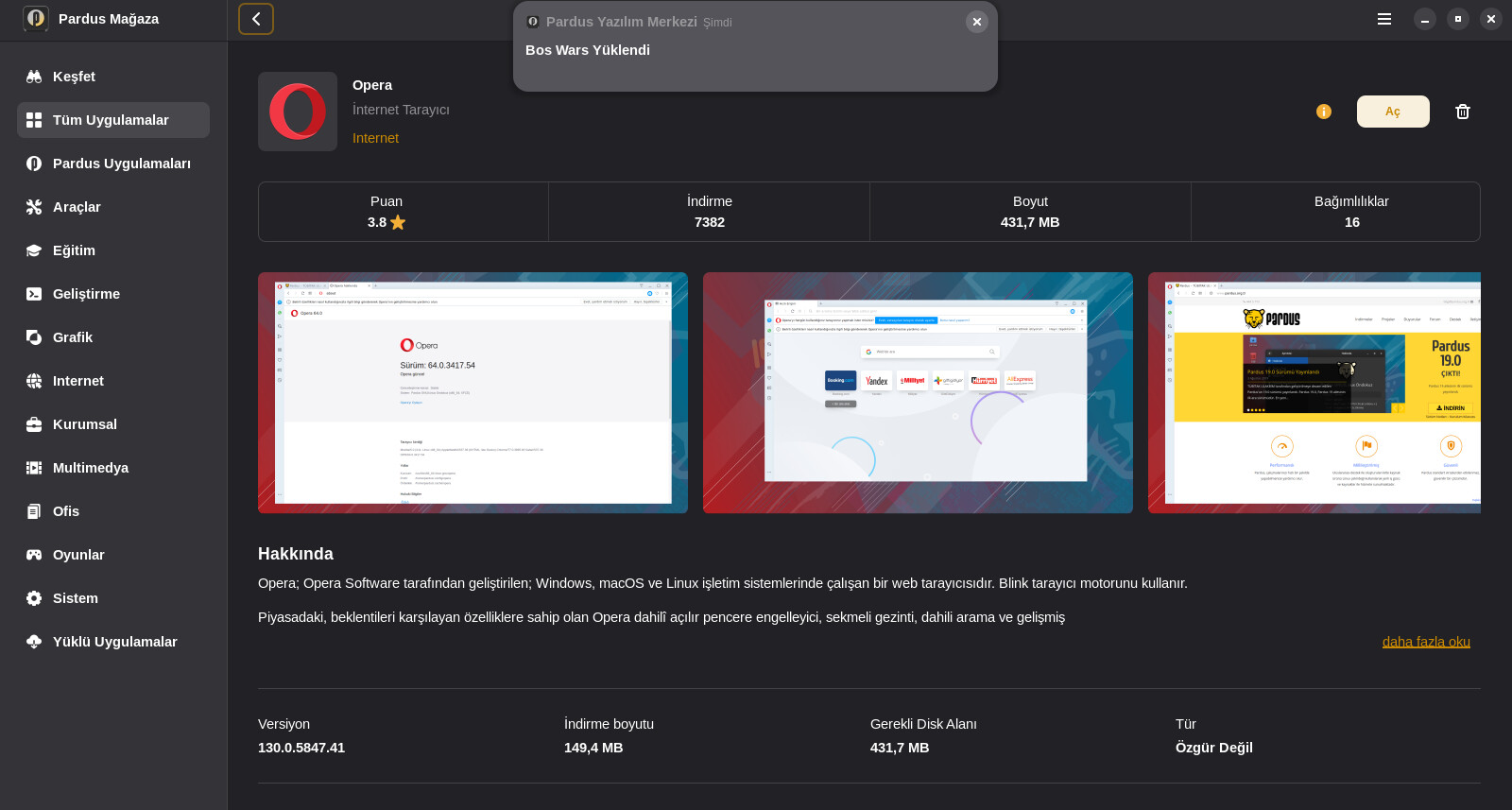Click the Pardus Mağaza logo icon
1512x810 pixels.
pos(36,19)
